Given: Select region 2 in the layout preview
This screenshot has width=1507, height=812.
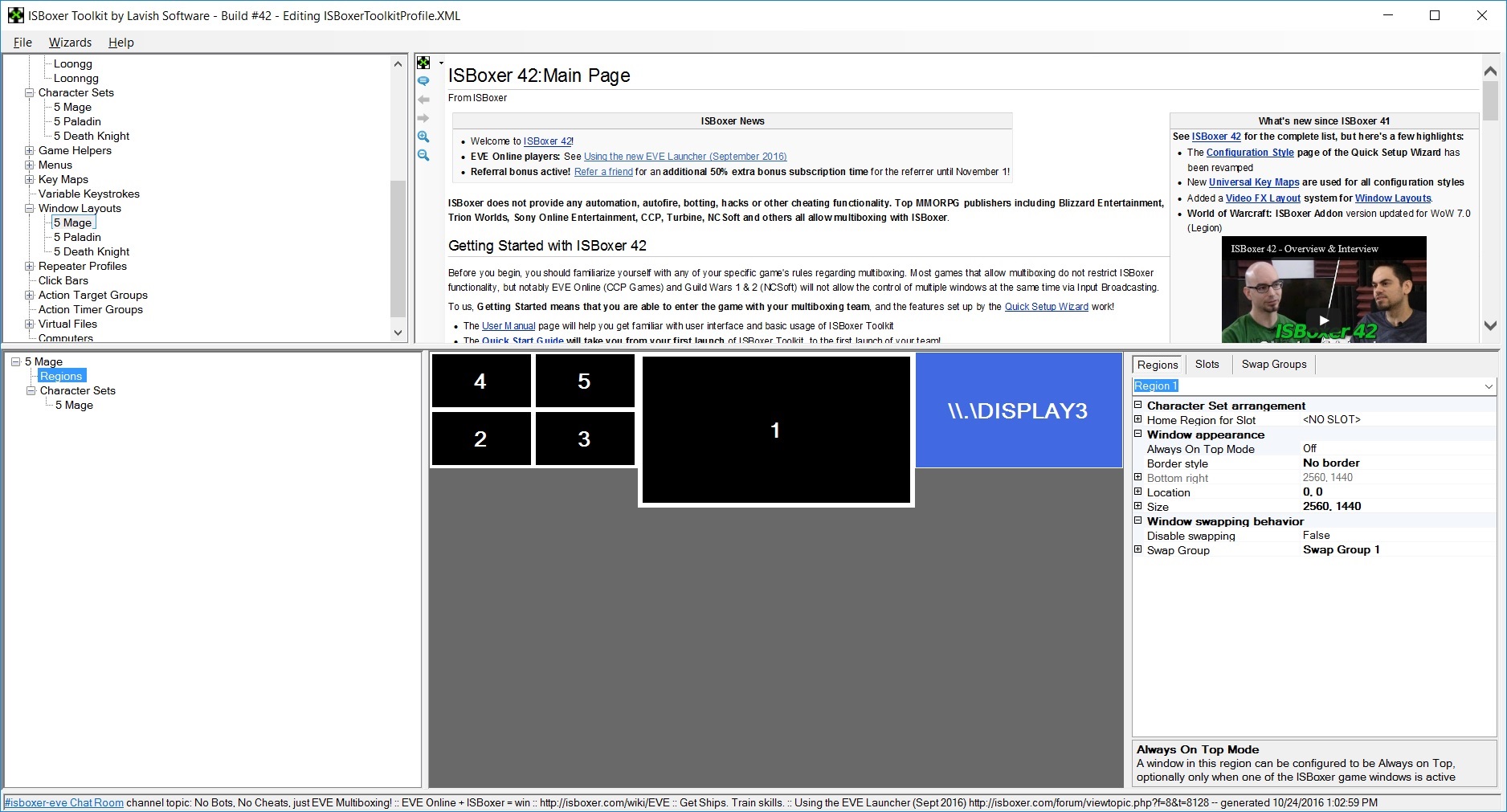Looking at the screenshot, I should [480, 439].
